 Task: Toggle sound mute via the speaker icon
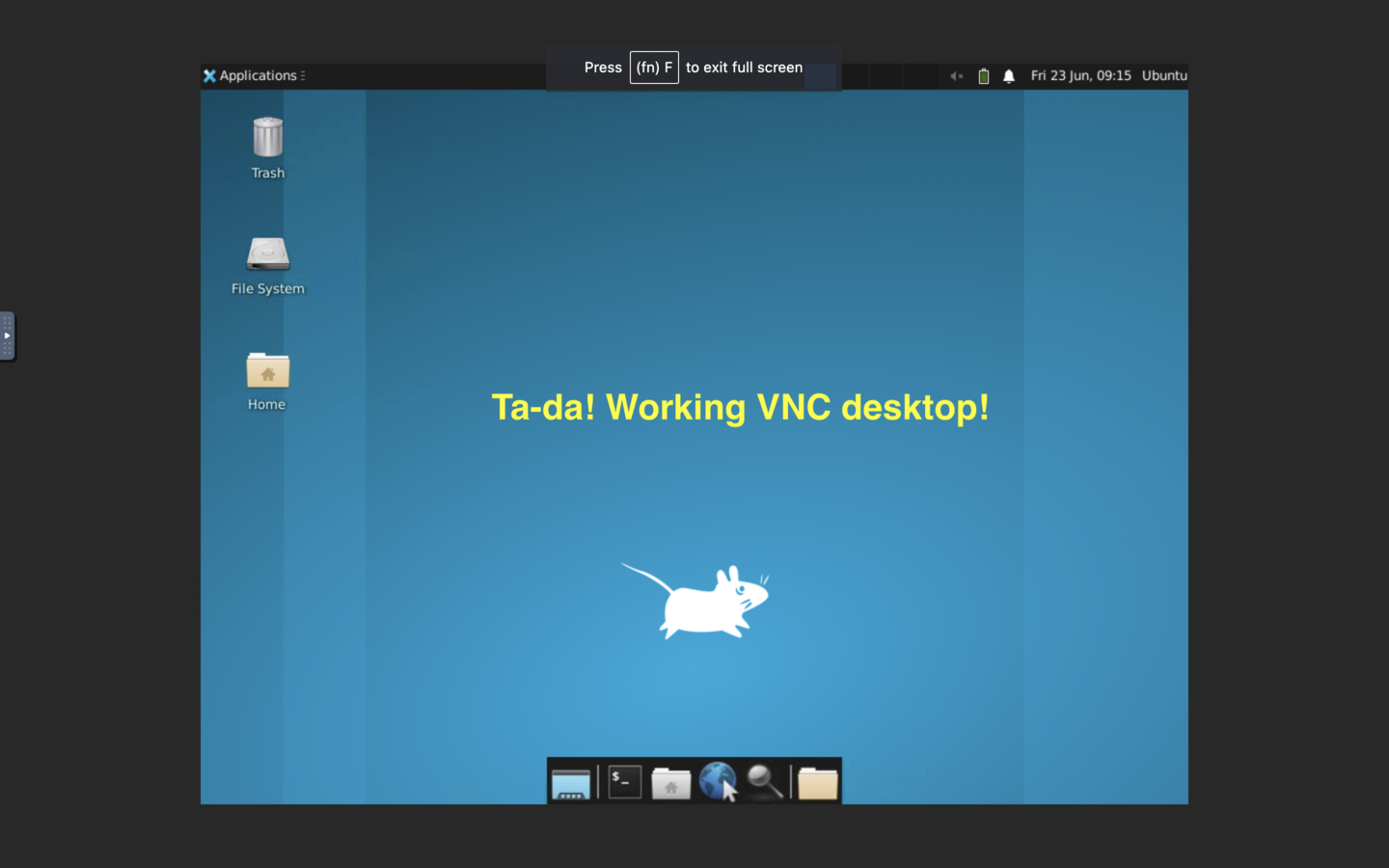(x=956, y=75)
